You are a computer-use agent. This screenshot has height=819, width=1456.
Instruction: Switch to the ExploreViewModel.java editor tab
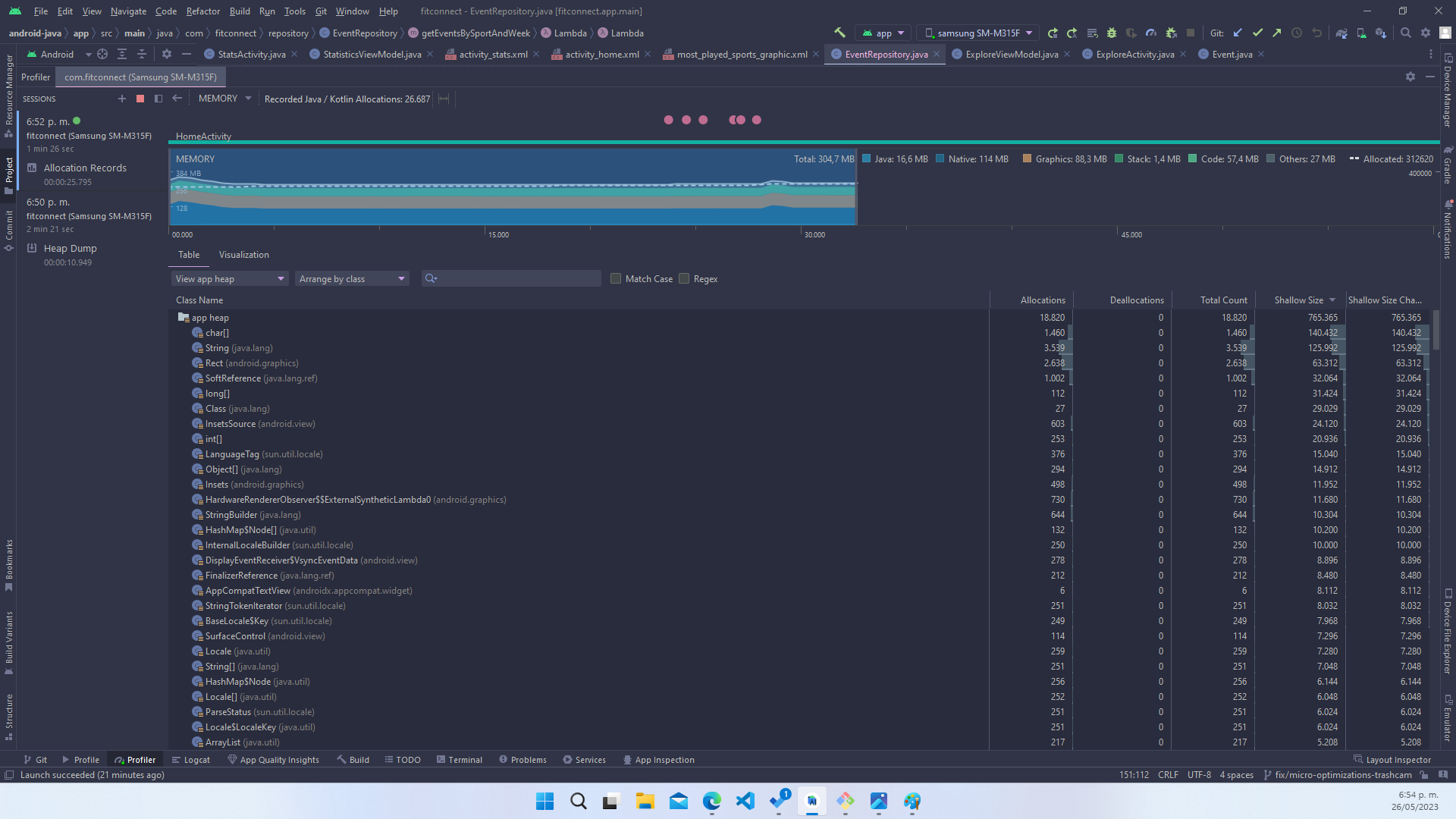tap(1012, 54)
